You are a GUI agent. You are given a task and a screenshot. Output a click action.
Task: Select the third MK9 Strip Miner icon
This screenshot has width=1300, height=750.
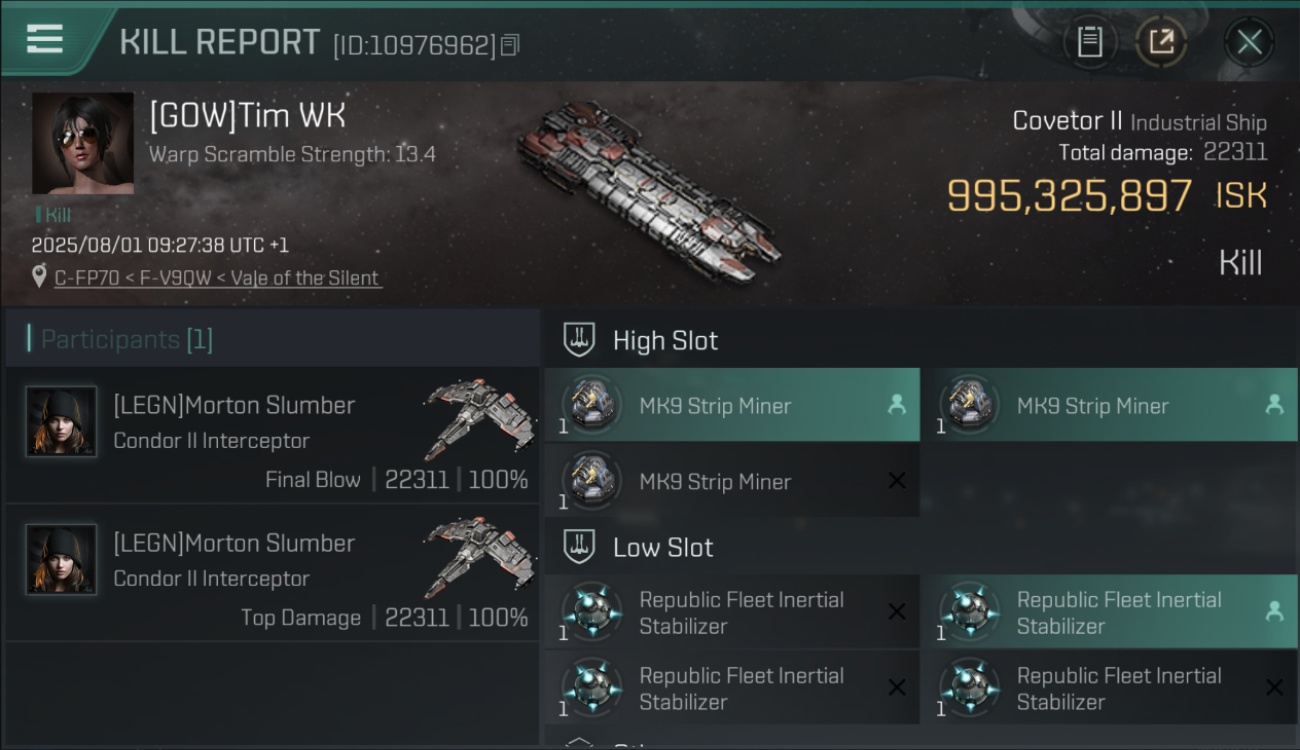590,481
